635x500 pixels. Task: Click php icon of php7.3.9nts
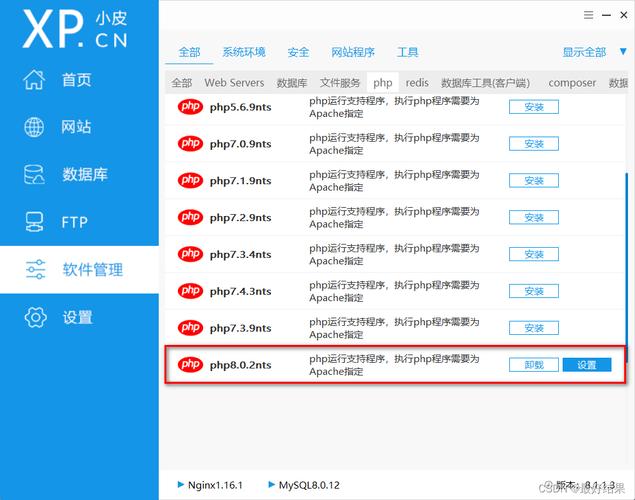coord(190,328)
